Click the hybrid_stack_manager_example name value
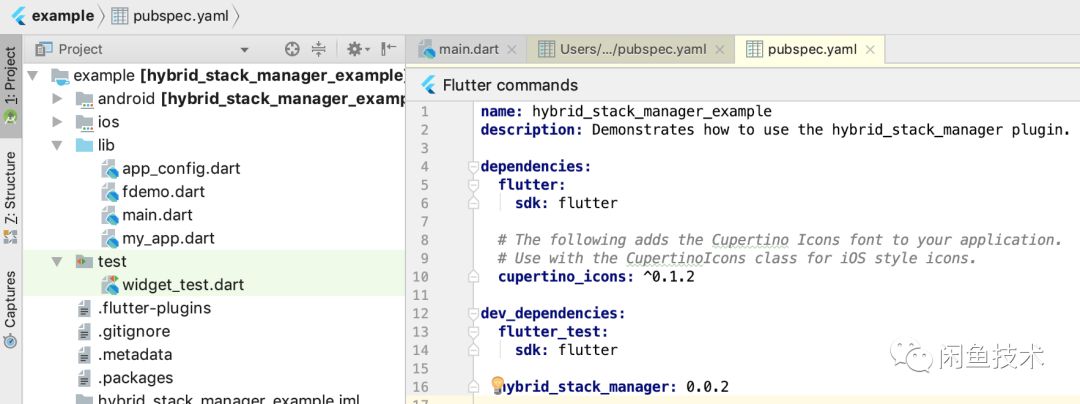Screen dimensions: 1080x404 pyautogui.click(x=652, y=111)
